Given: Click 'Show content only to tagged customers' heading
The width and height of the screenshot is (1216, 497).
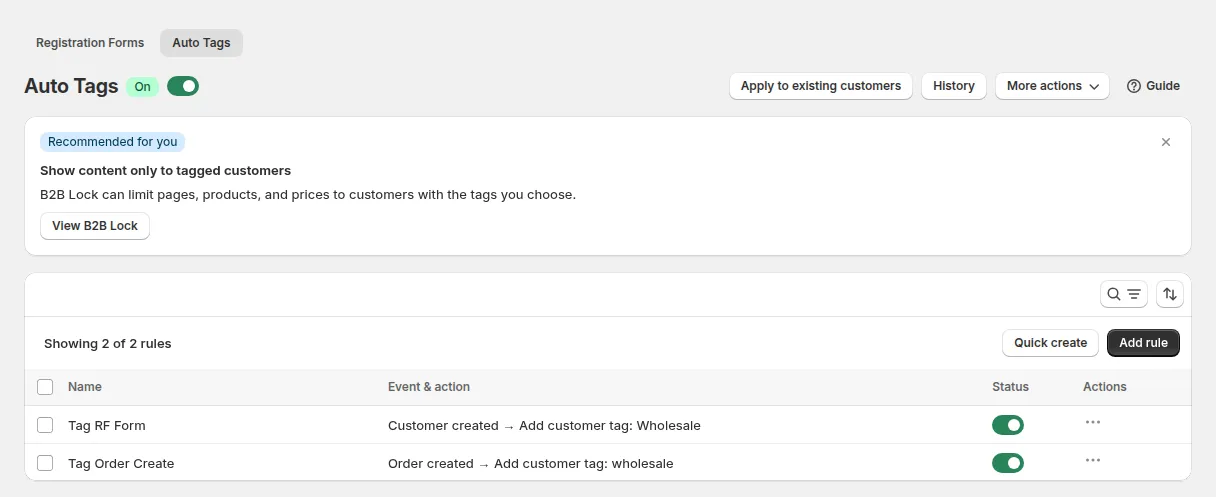Looking at the screenshot, I should 166,171.
